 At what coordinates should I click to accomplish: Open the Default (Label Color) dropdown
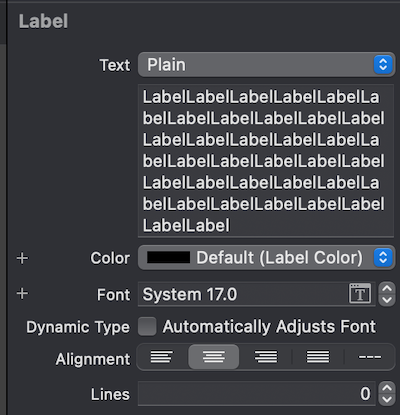(266, 258)
